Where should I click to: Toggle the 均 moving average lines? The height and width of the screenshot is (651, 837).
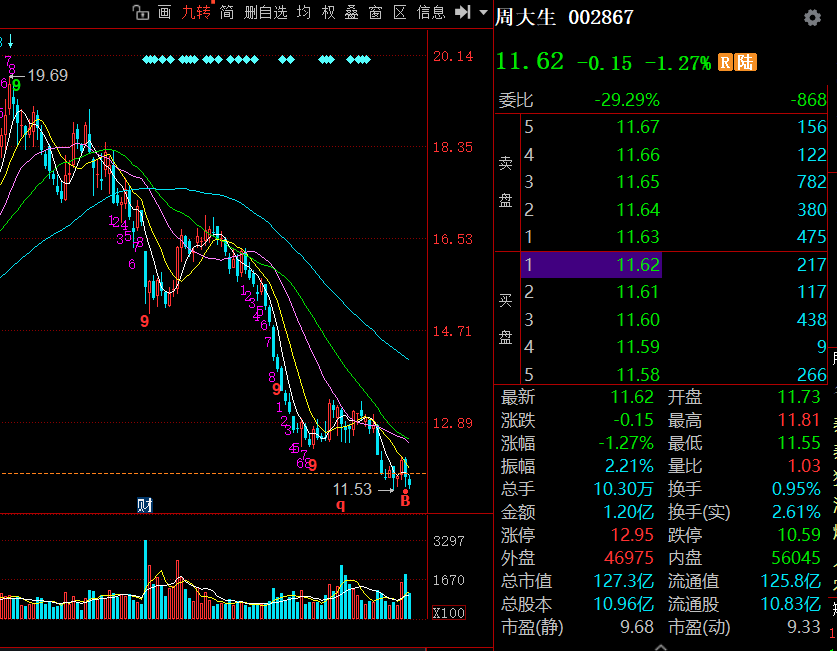click(x=304, y=12)
